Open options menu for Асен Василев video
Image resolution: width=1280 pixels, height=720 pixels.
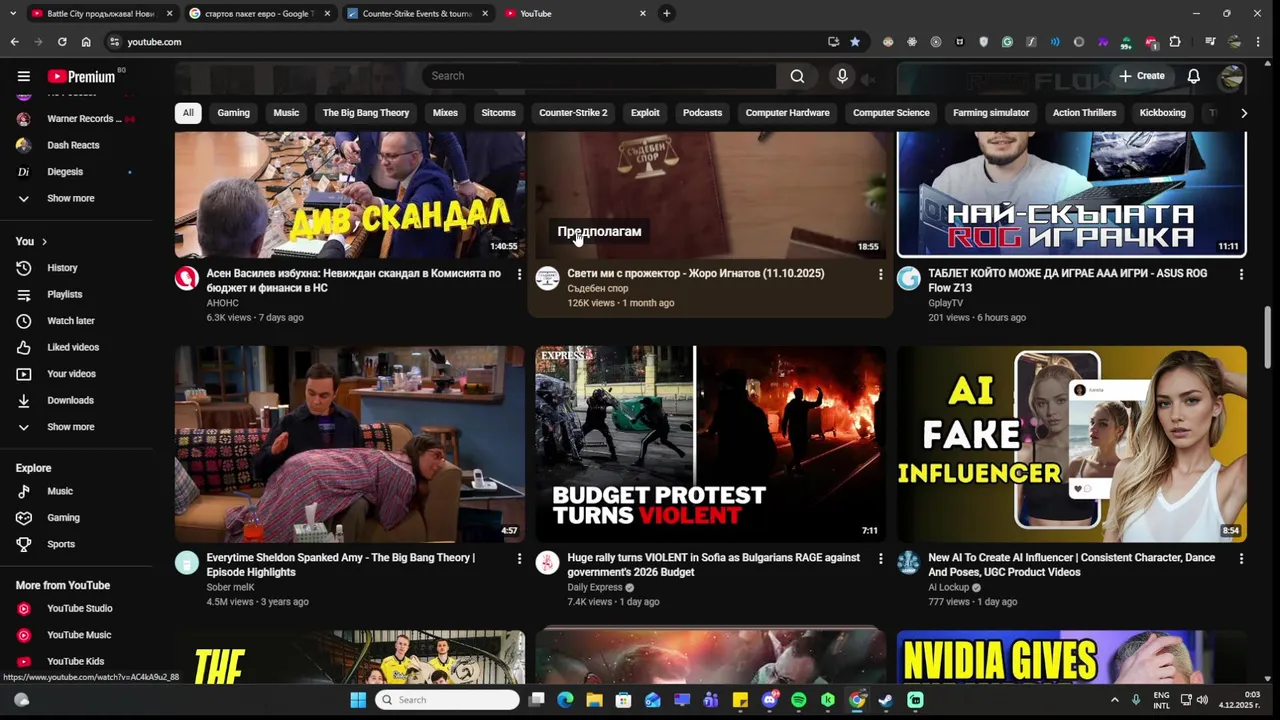point(519,274)
